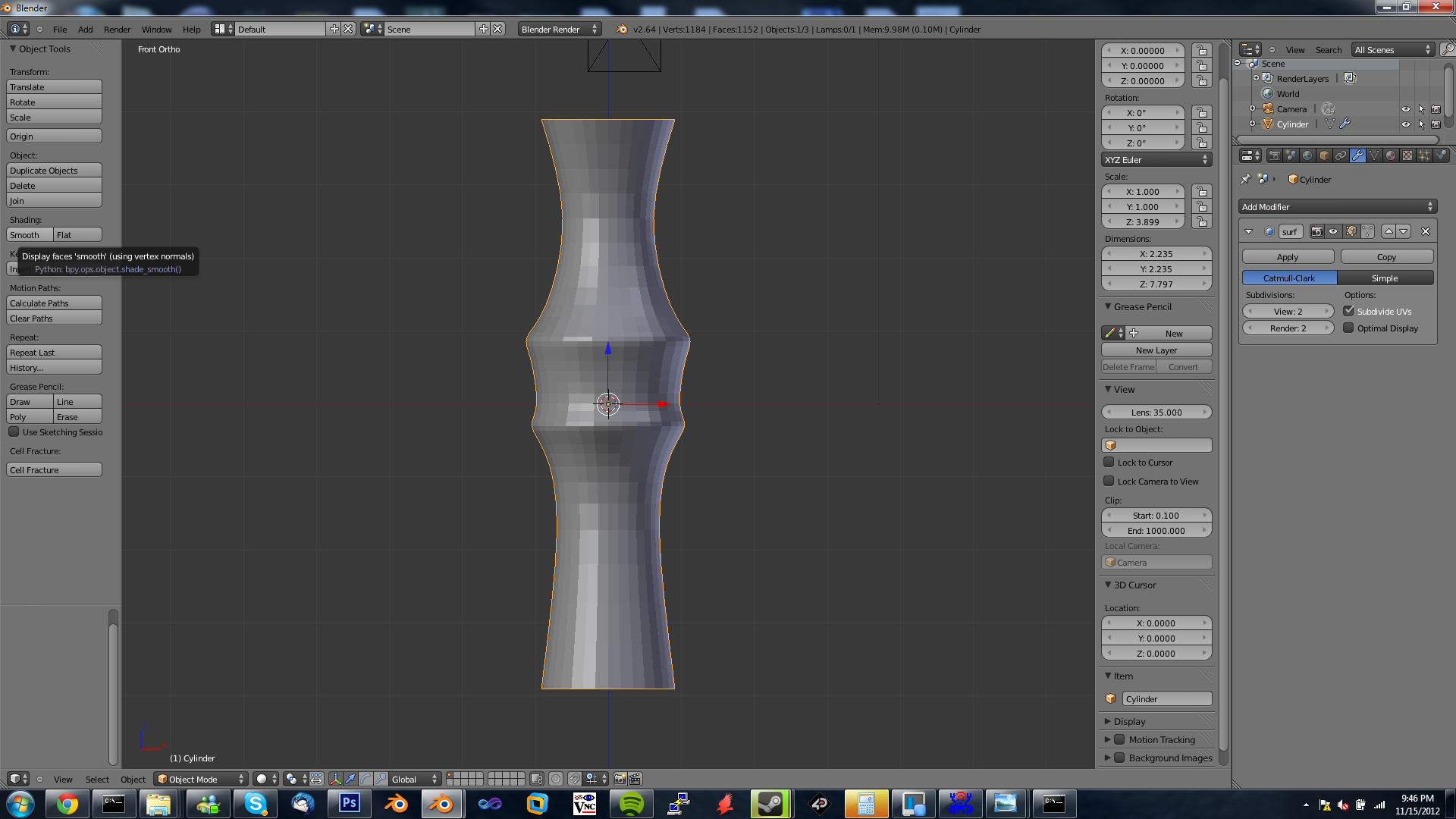Screen dimensions: 1456x819
Task: Open Steam from the taskbar
Action: tap(770, 804)
